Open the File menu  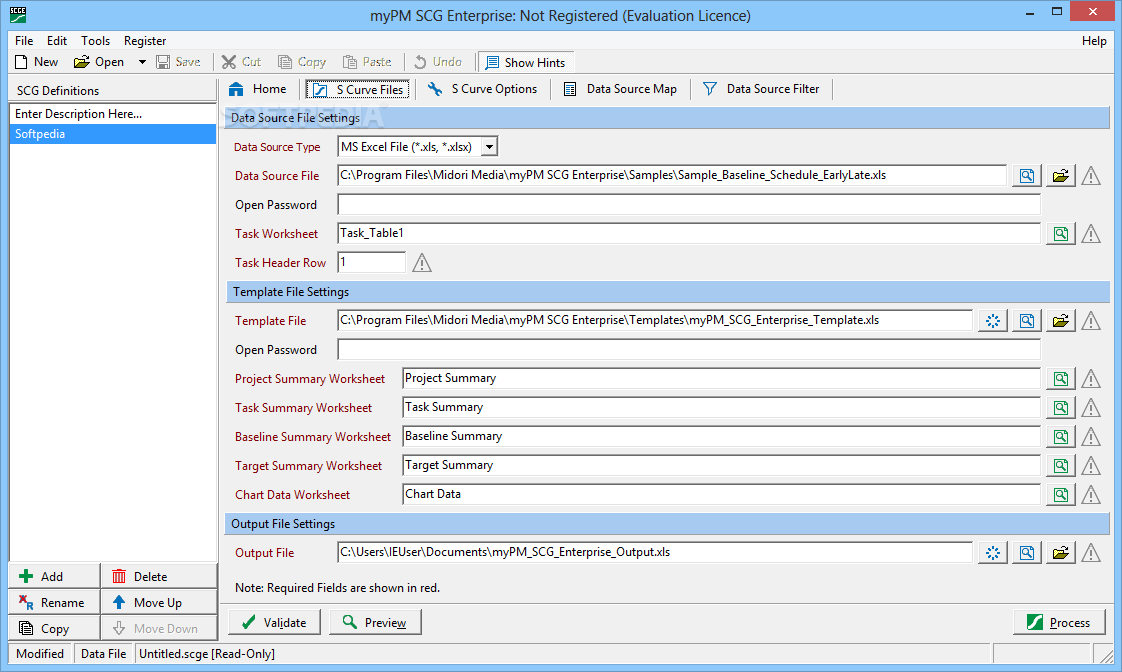[24, 41]
